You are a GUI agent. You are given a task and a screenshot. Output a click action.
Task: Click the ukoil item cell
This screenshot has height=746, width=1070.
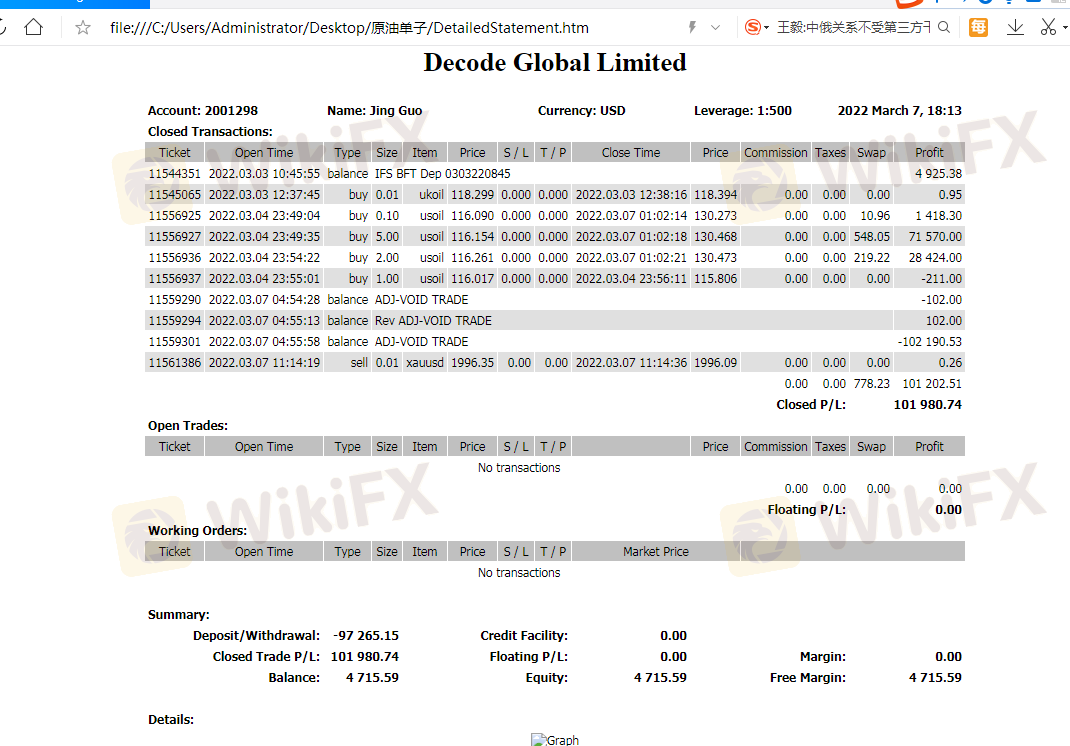431,195
